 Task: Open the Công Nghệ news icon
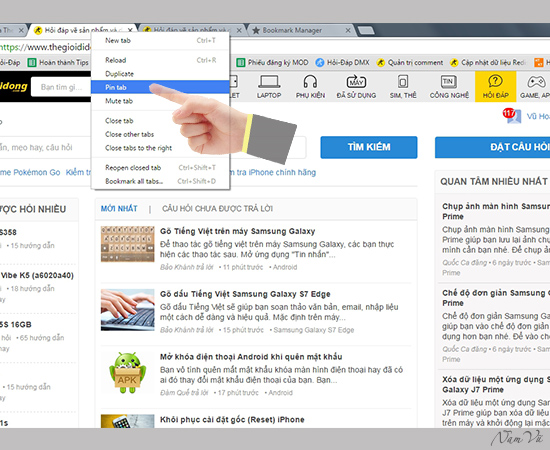(x=449, y=86)
